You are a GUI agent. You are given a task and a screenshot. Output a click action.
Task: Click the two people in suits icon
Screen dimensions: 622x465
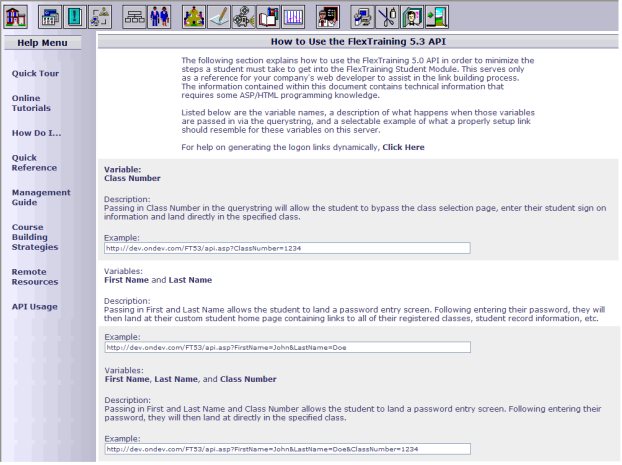pyautogui.click(x=159, y=17)
